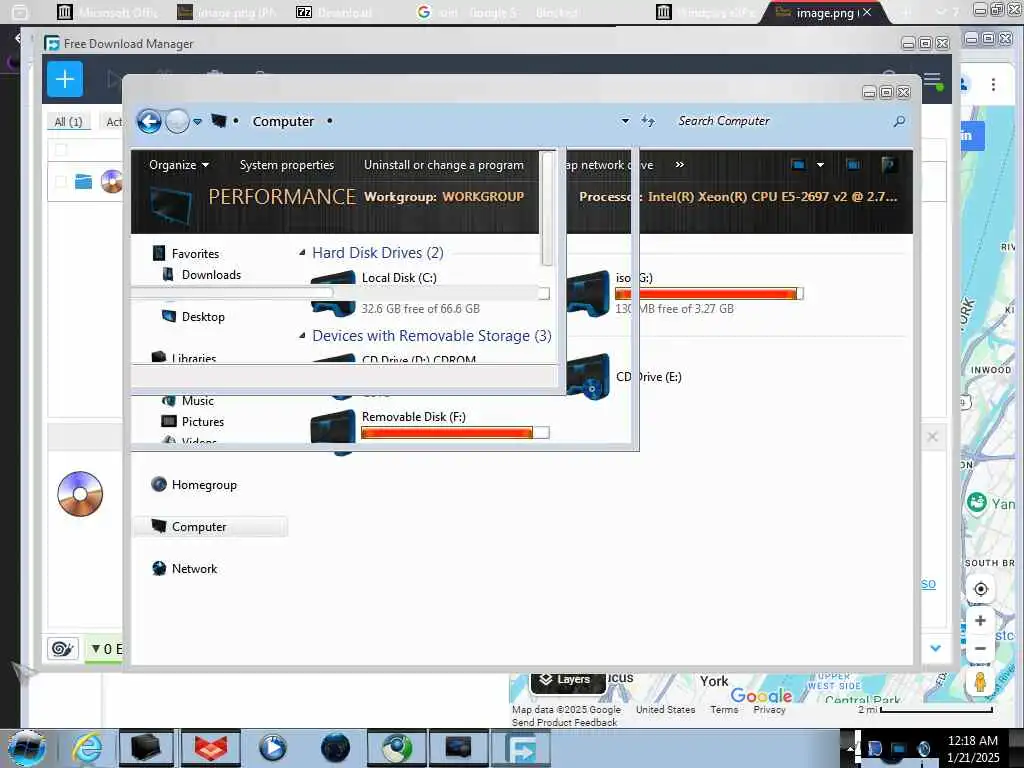Open the views dropdown arrow

tap(820, 165)
